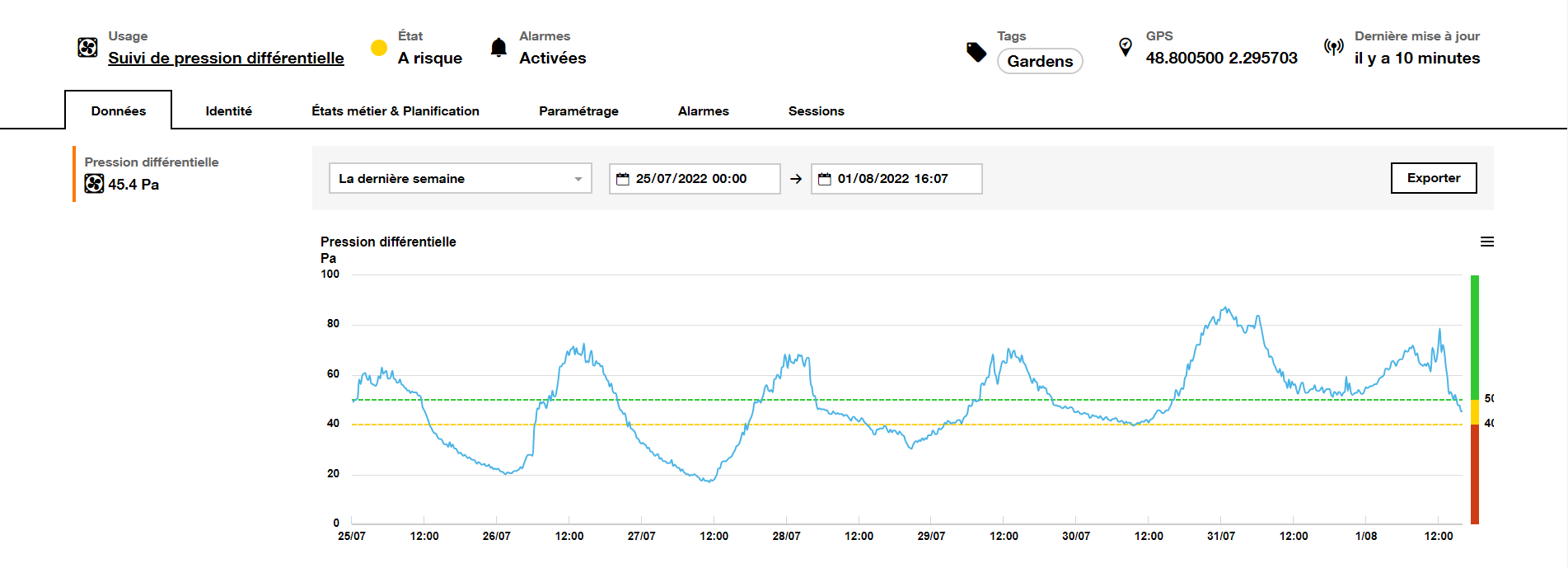Click the end date calendar icon
Viewport: 1568px width, 568px height.
(824, 179)
